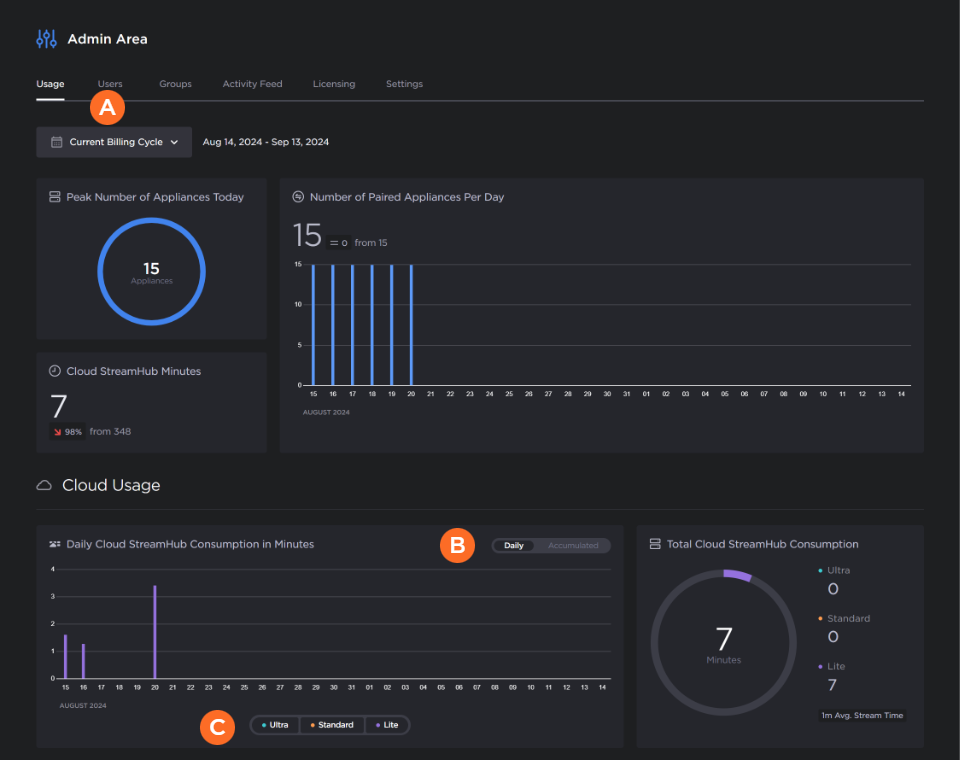Viewport: 960px width, 760px height.
Task: Switch chart view to Accumulated
Action: pos(573,546)
